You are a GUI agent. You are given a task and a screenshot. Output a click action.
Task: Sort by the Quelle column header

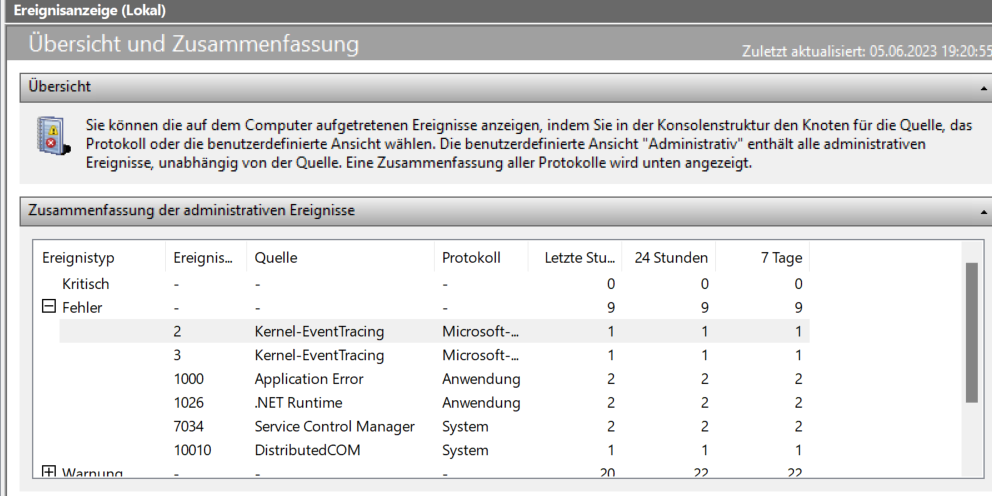point(276,258)
